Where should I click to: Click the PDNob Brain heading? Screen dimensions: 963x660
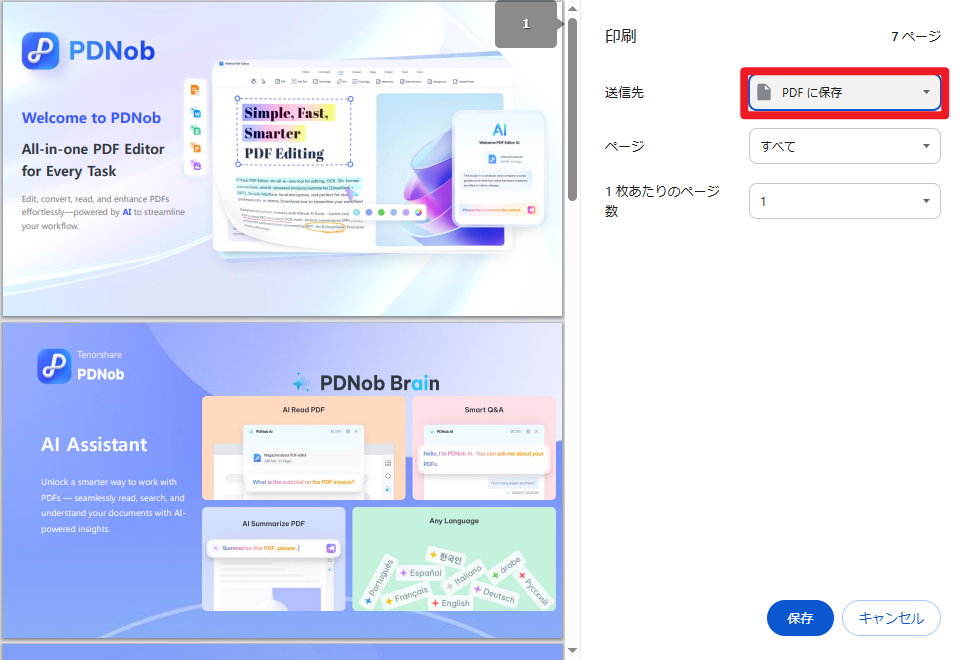tap(366, 383)
